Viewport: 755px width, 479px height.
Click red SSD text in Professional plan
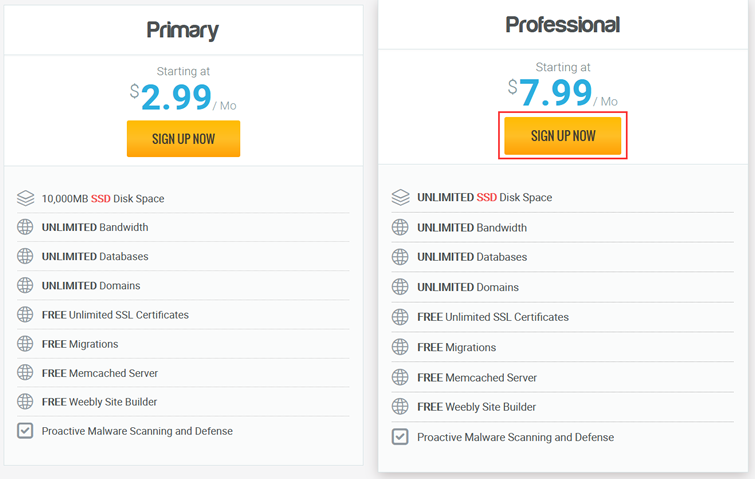[x=487, y=197]
